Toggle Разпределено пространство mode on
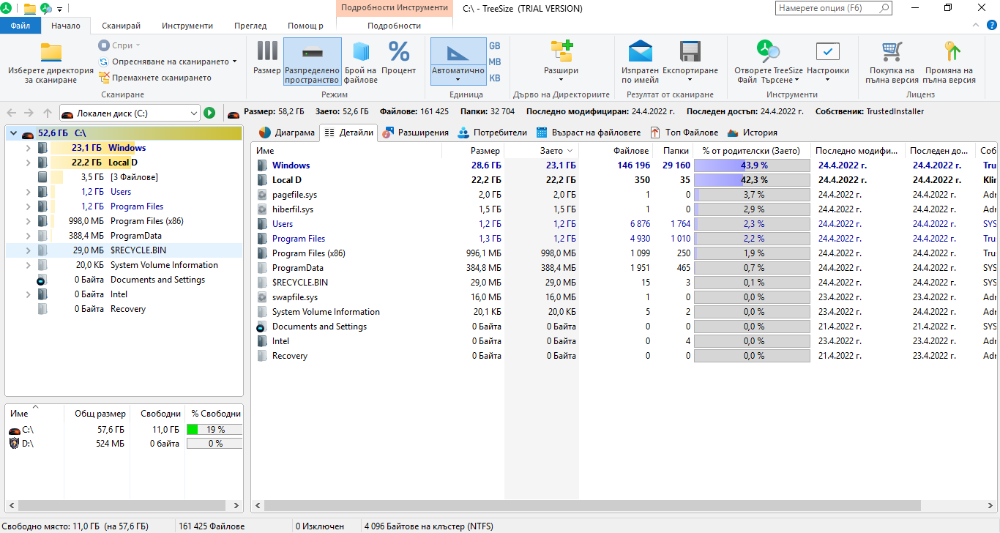 coord(312,61)
